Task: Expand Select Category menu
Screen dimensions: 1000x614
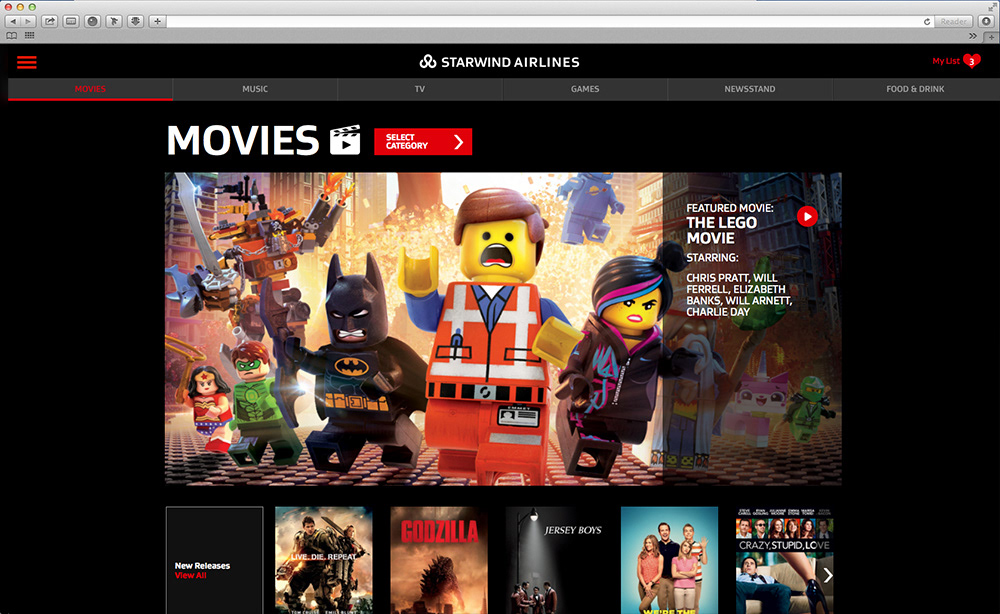Action: pyautogui.click(x=423, y=142)
